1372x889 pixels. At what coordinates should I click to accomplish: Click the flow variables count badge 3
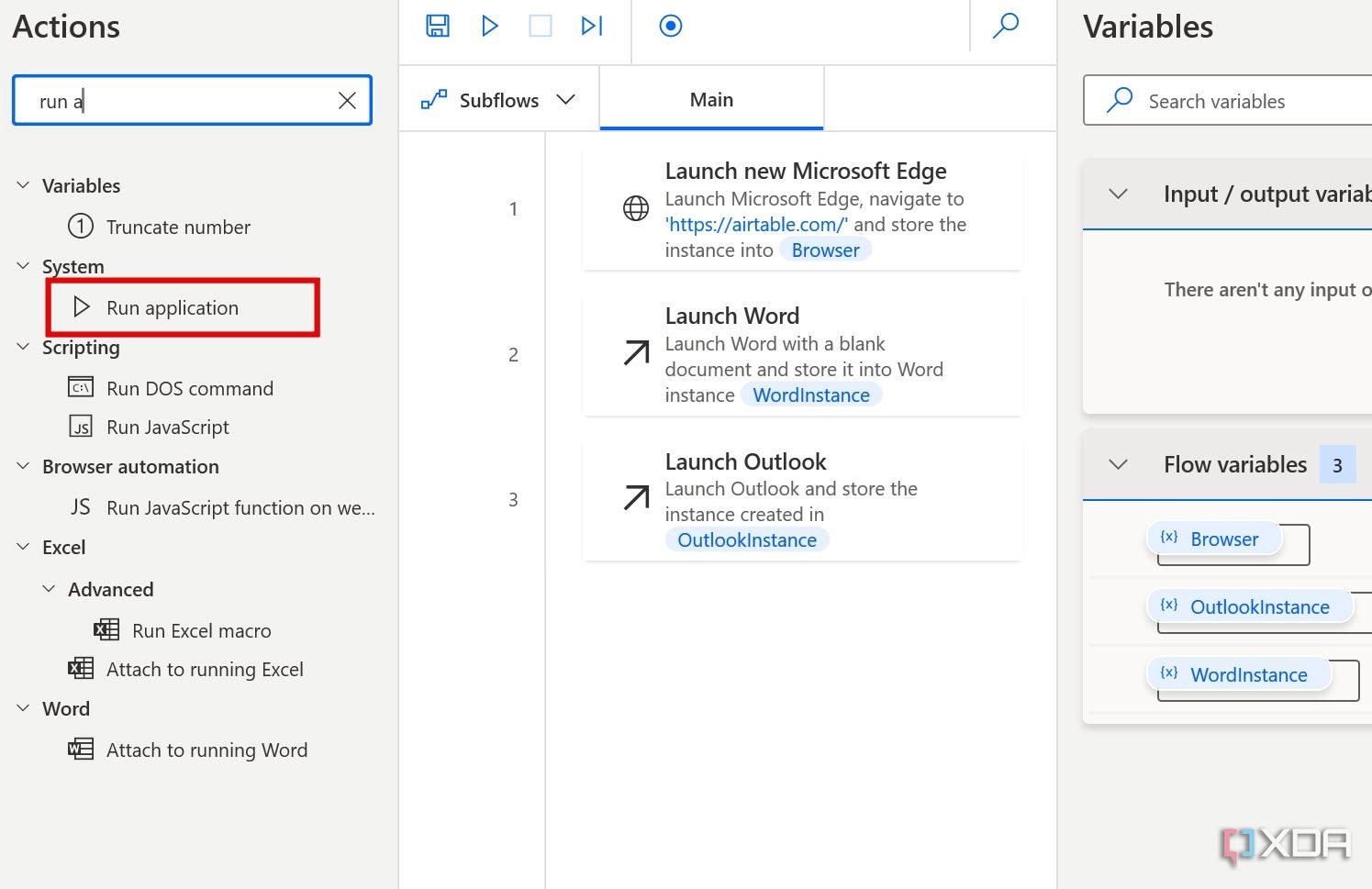[1337, 465]
